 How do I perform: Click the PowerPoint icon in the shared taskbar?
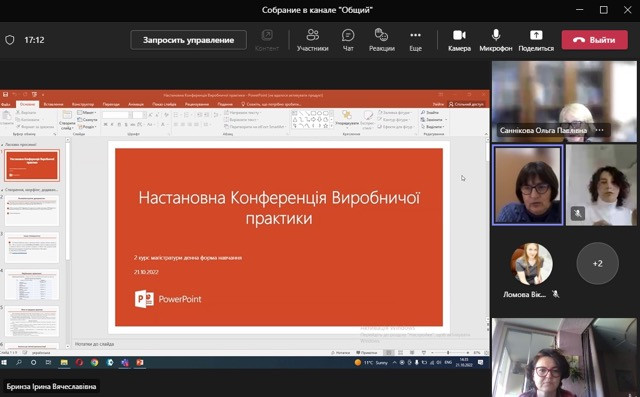pyautogui.click(x=140, y=362)
